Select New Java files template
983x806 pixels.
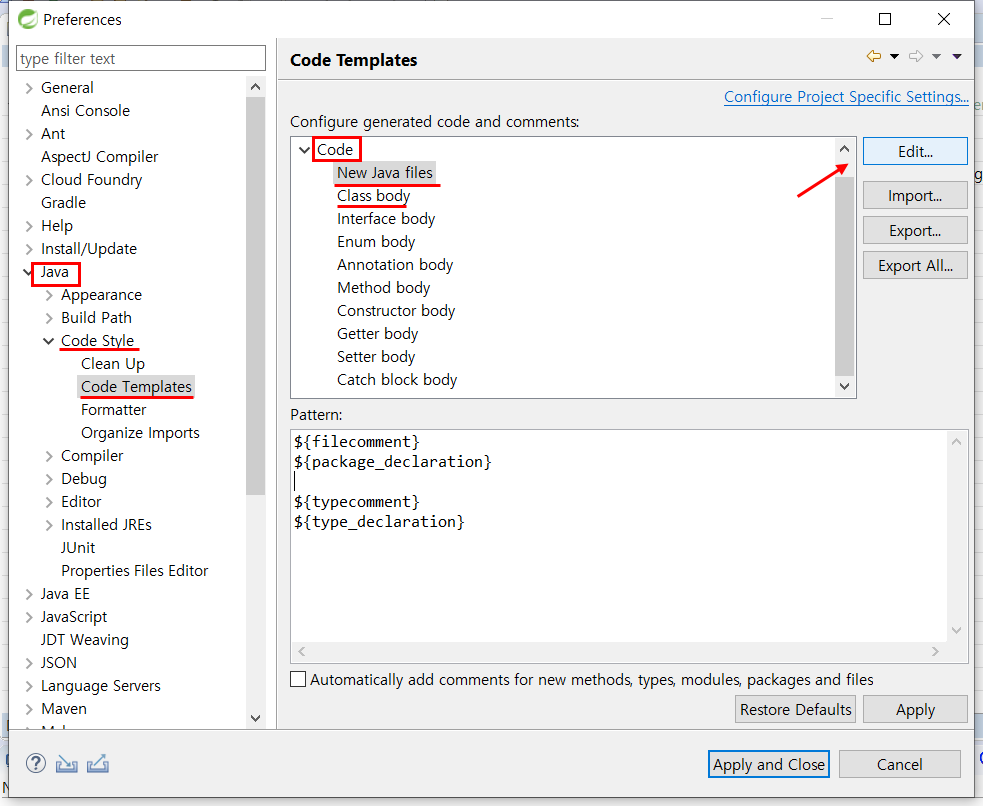pyautogui.click(x=385, y=172)
